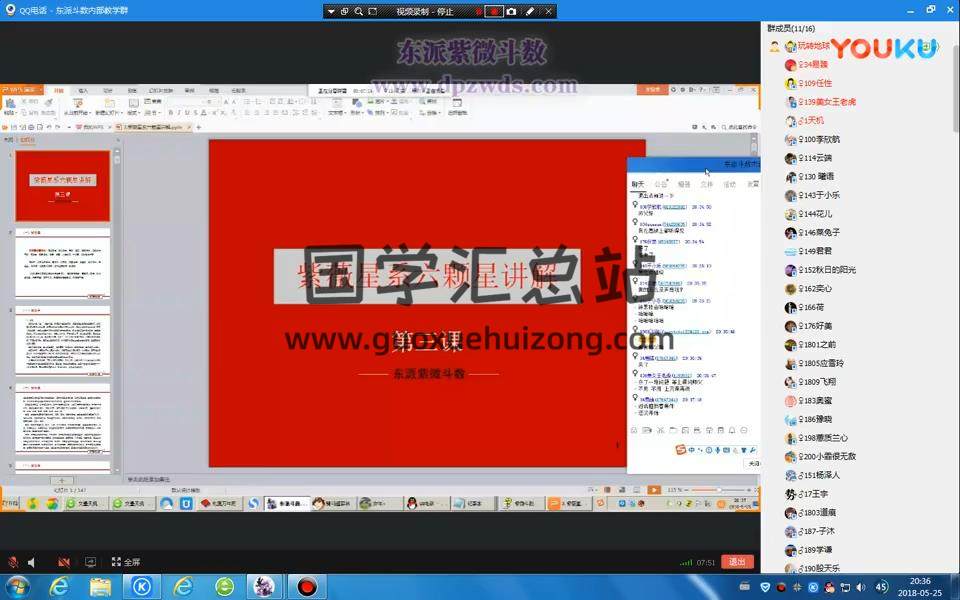This screenshot has height=600, width=960.
Task: Click the red record button in recording toolbar
Action: click(493, 11)
